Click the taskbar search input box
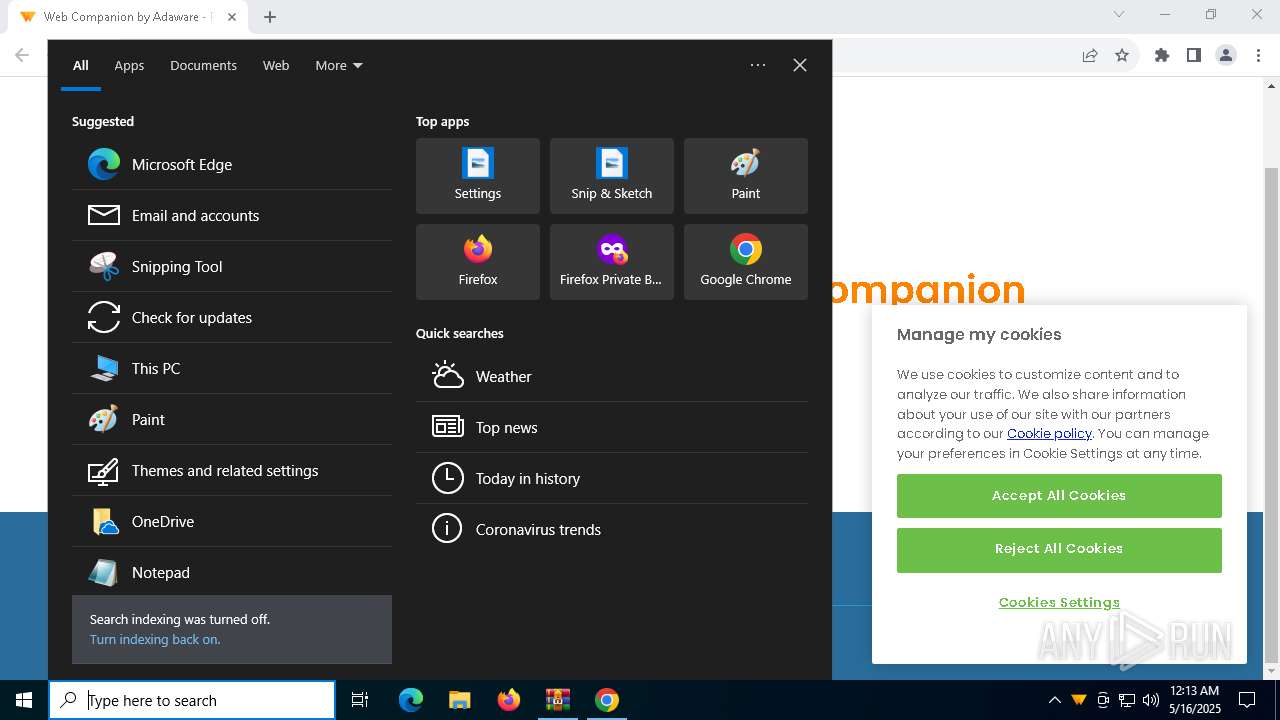1280x720 pixels. click(192, 700)
